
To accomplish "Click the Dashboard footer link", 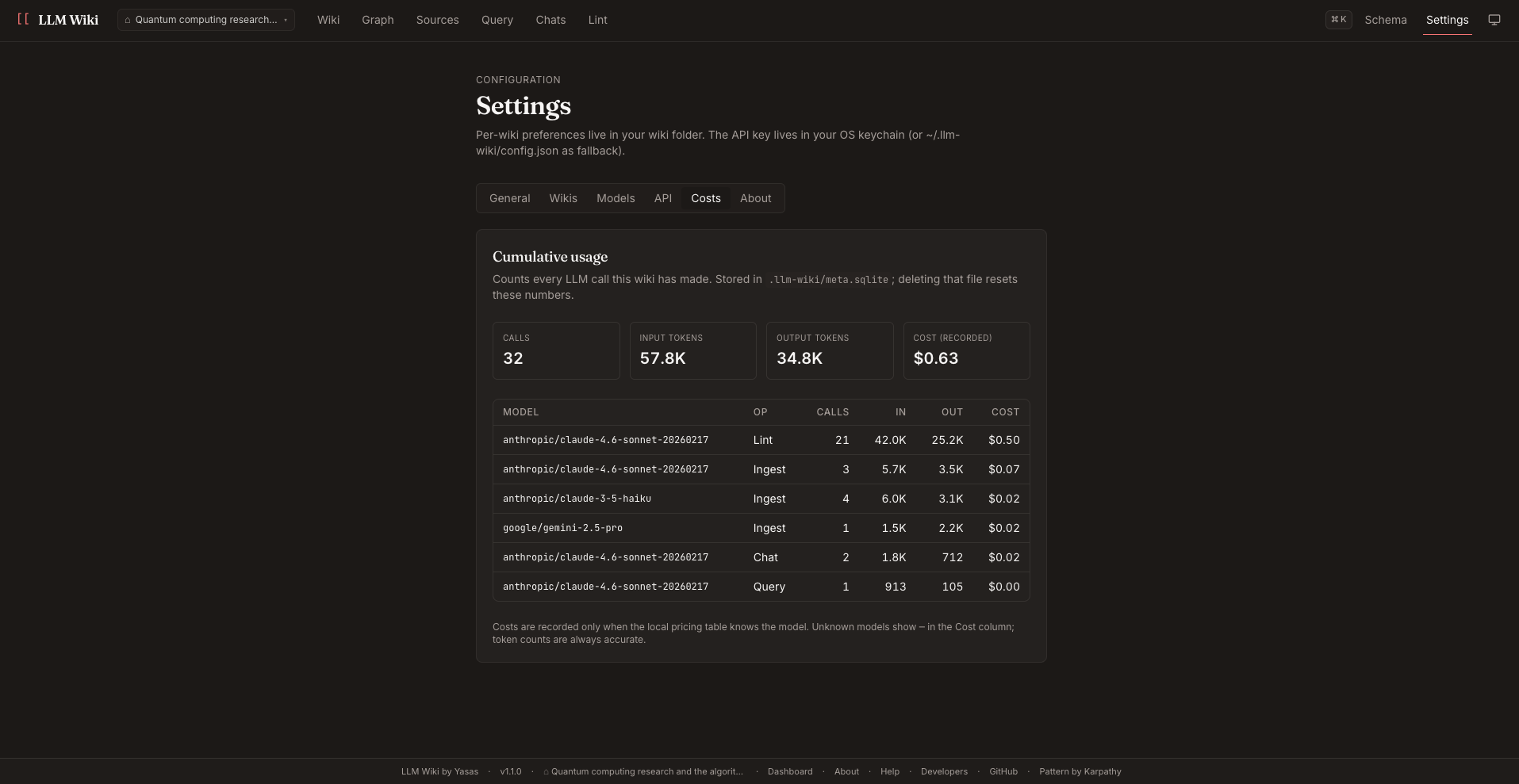I will point(790,771).
